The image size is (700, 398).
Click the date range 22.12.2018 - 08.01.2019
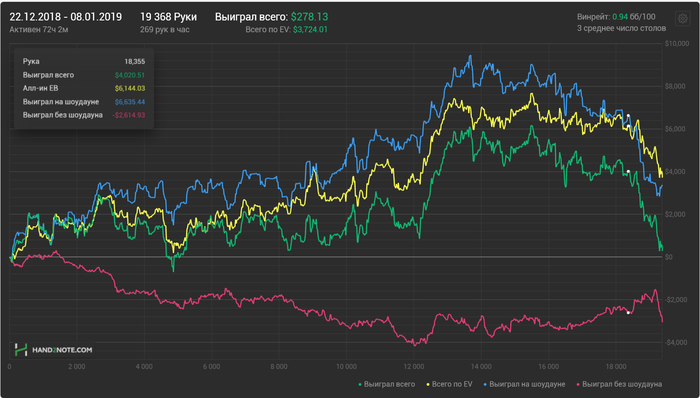66,17
